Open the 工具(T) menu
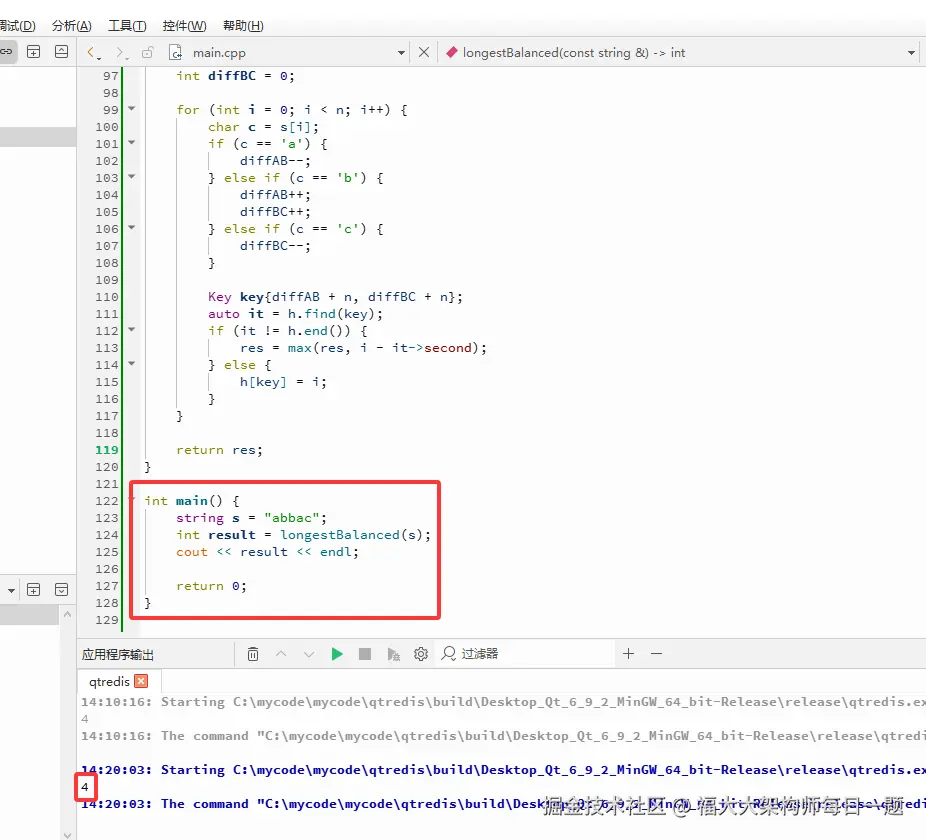This screenshot has width=926, height=840. click(x=127, y=25)
